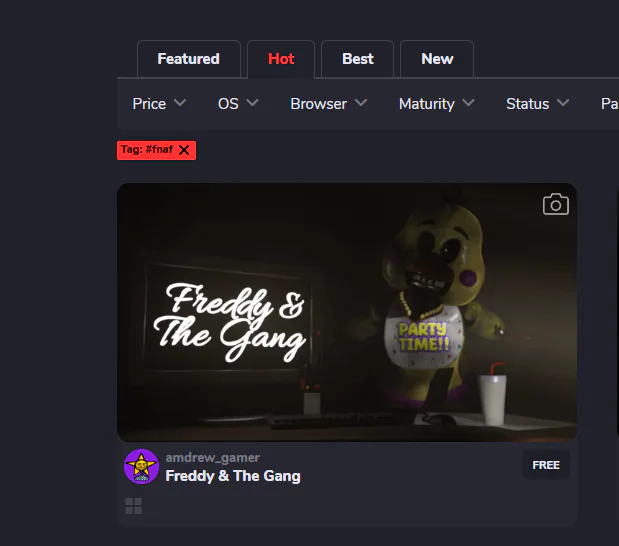Open the Freddy & The Gang title link

[233, 476]
